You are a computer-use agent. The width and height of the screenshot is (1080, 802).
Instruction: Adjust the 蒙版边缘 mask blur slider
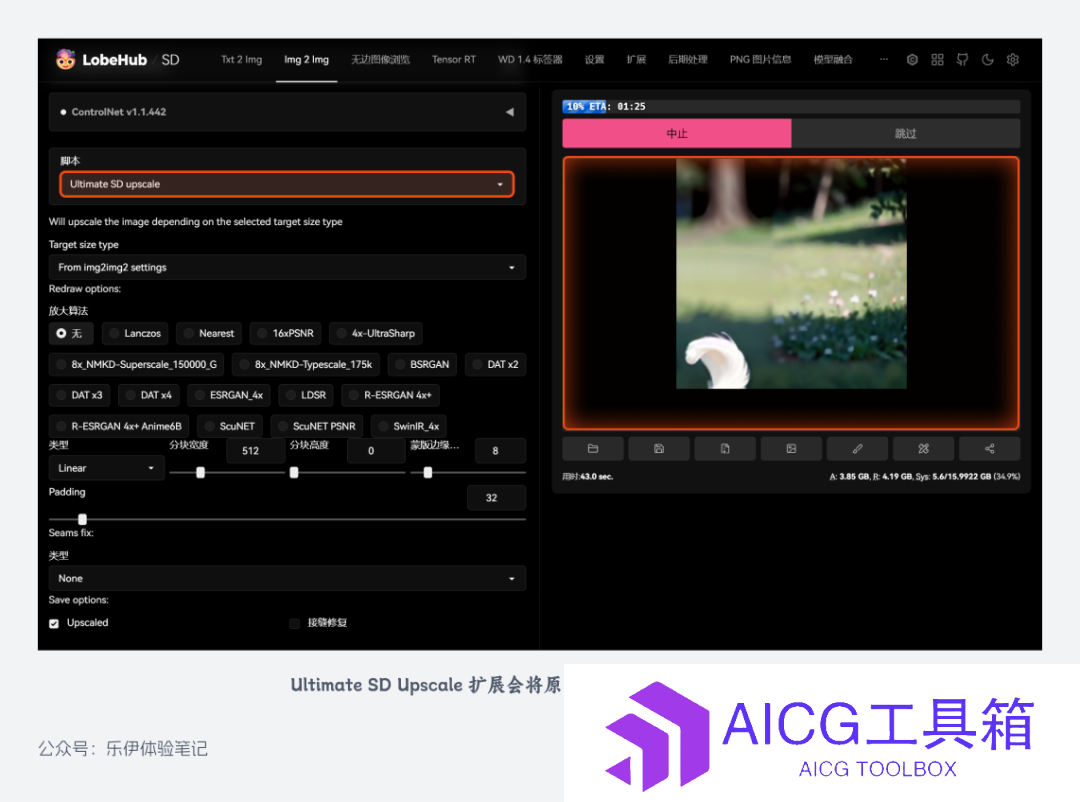(x=468, y=473)
